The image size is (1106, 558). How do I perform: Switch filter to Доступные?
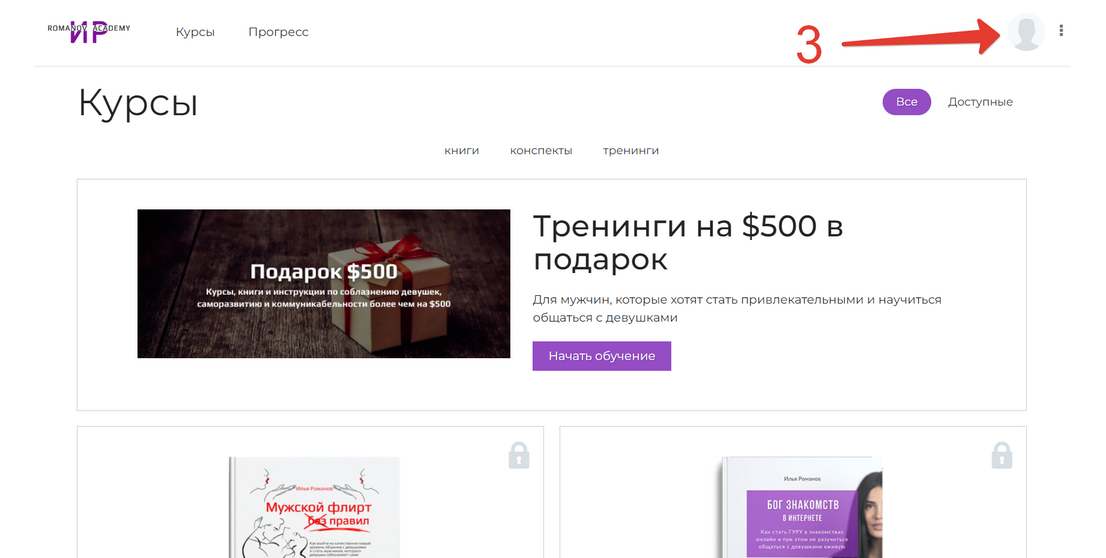[x=980, y=102]
